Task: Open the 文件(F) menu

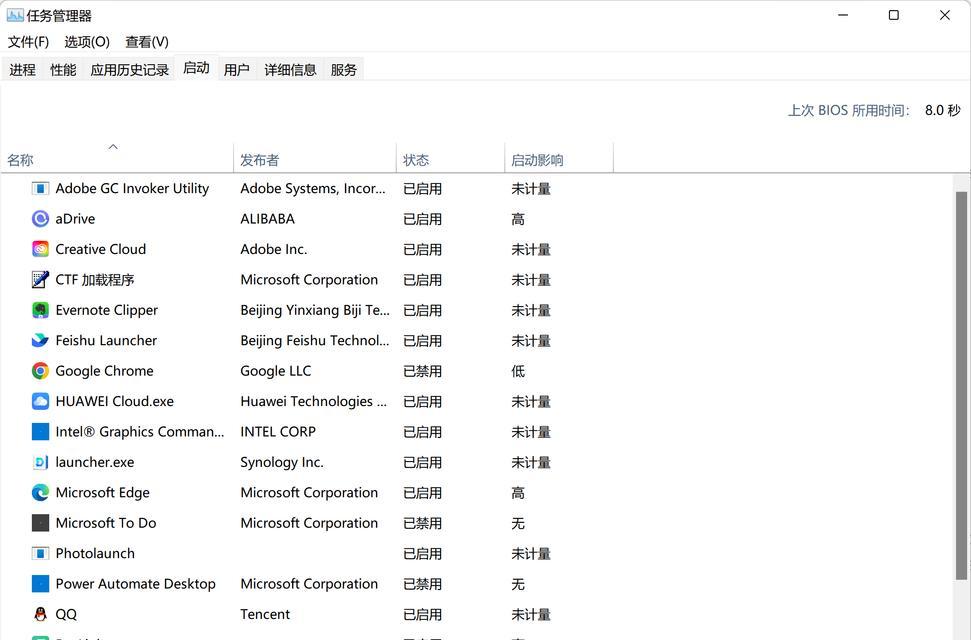Action: tap(28, 42)
